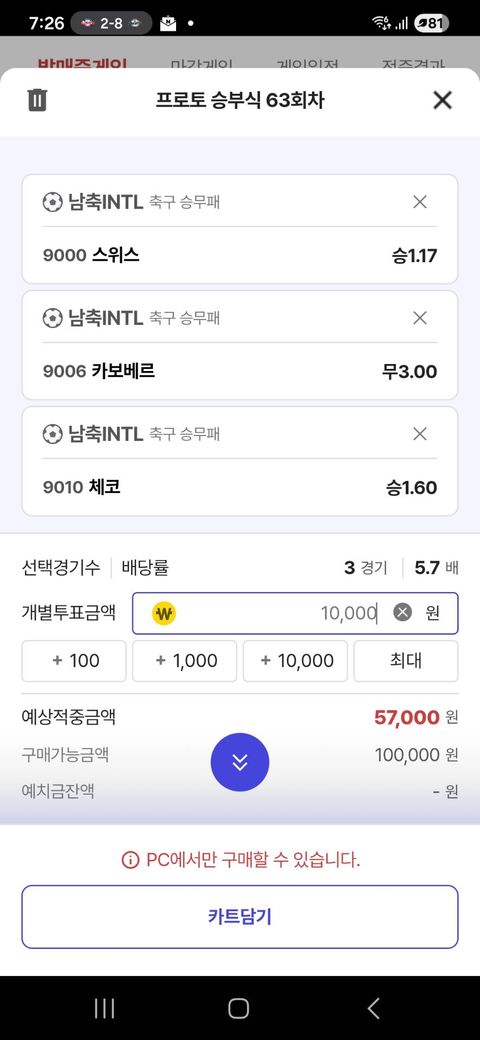The image size is (480, 1040).
Task: Add 1,000 won to the bet
Action: (184, 661)
